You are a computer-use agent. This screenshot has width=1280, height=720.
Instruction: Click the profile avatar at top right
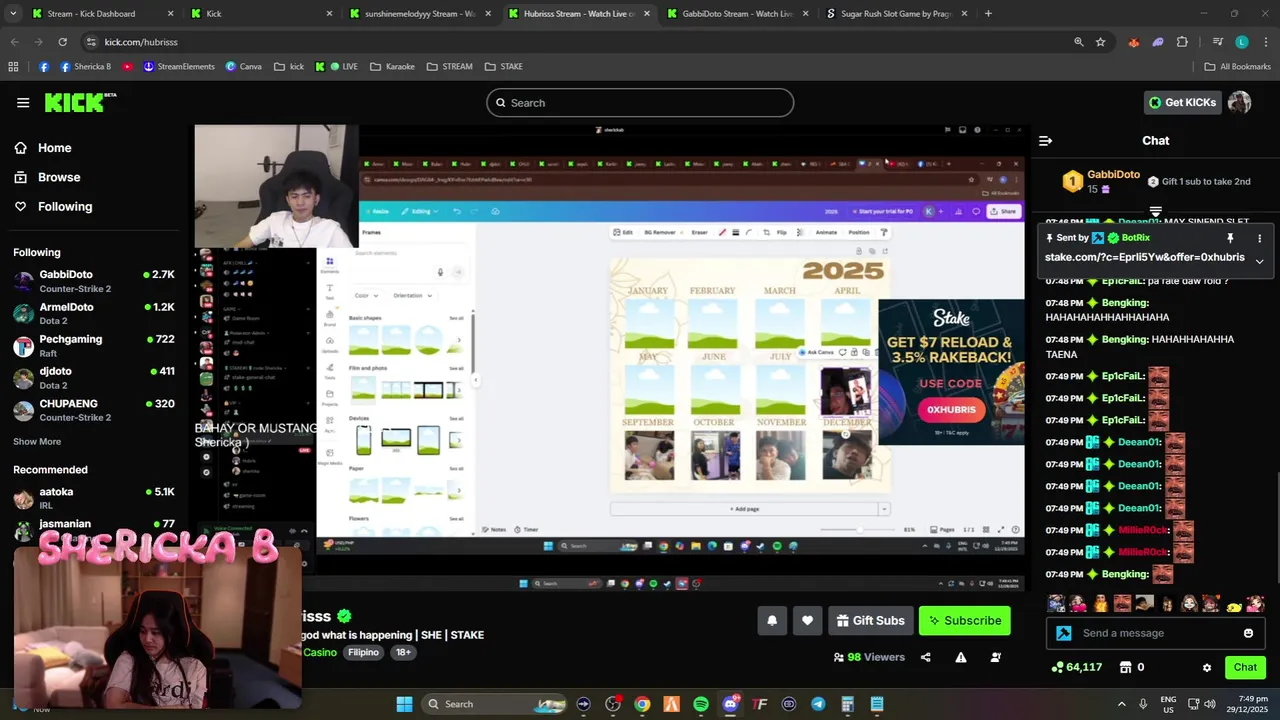pos(1240,103)
